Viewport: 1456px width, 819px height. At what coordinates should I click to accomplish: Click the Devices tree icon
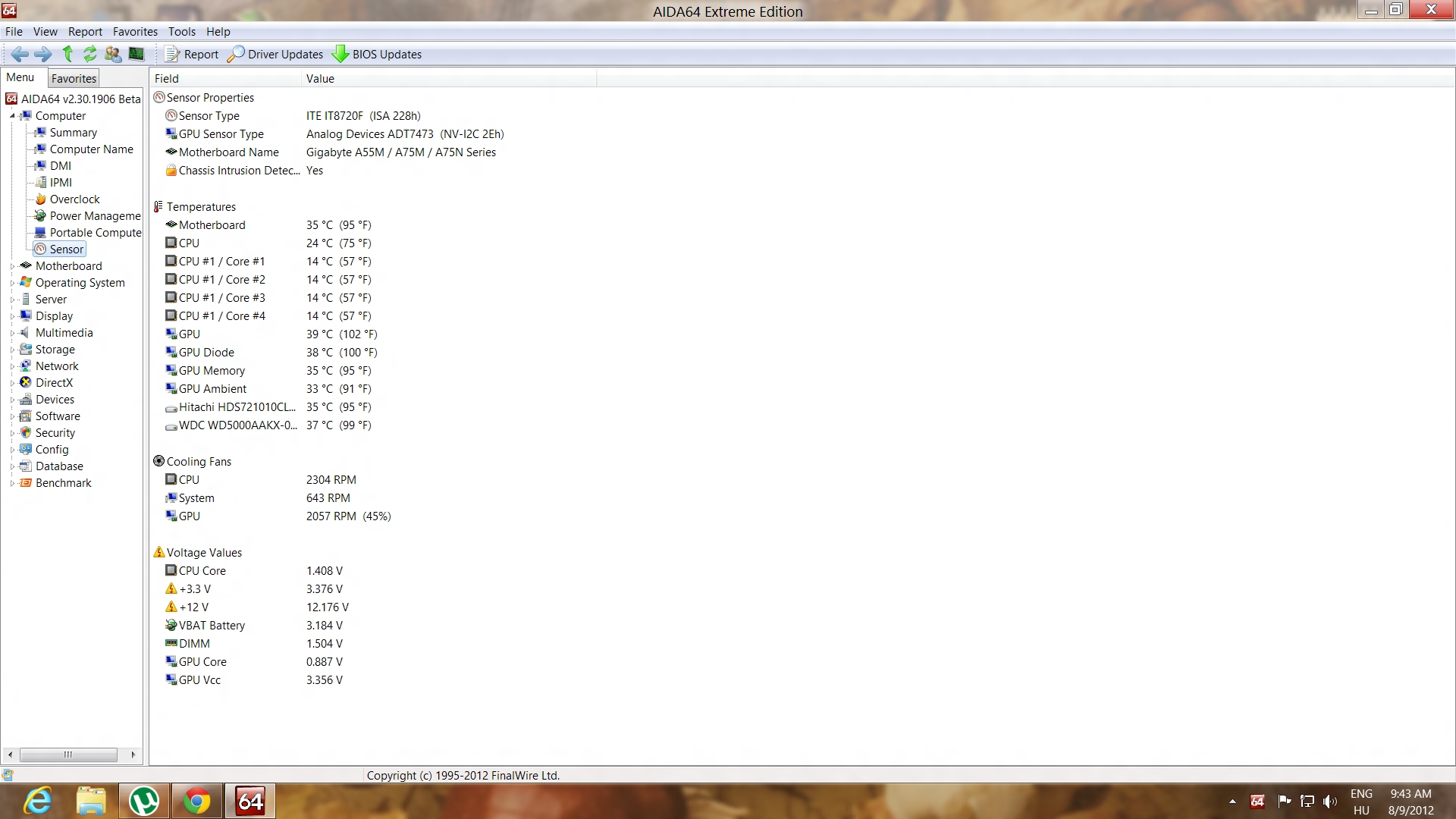coord(26,400)
